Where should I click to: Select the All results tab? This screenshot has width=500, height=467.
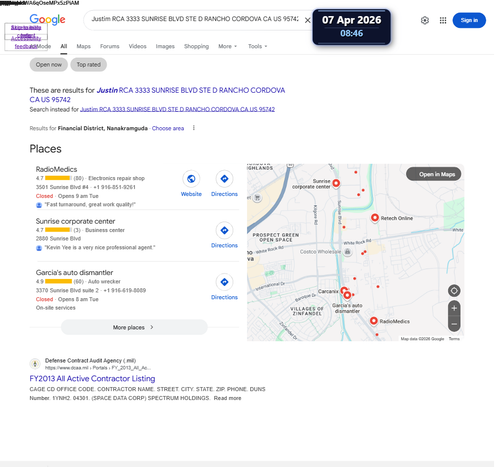(x=64, y=46)
